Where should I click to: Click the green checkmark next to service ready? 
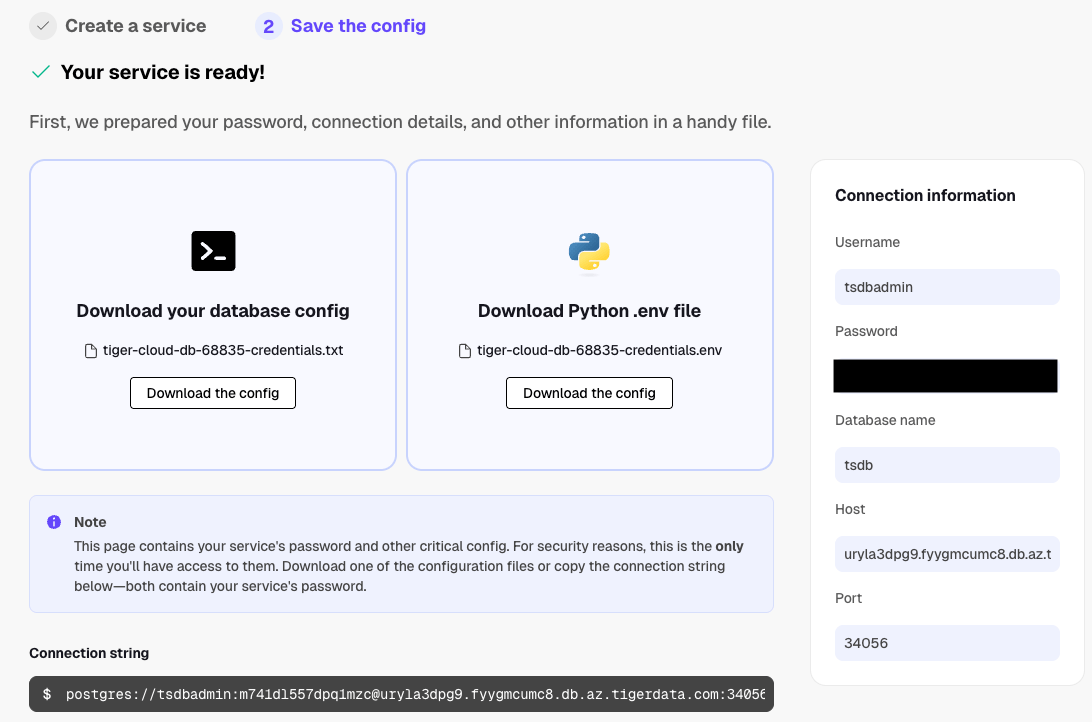41,72
